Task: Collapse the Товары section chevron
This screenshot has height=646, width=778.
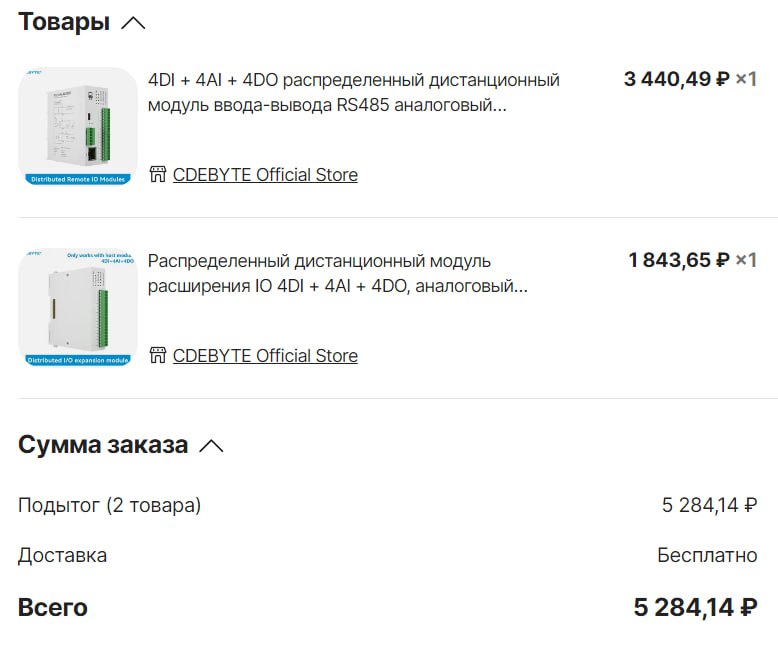Action: tap(133, 23)
